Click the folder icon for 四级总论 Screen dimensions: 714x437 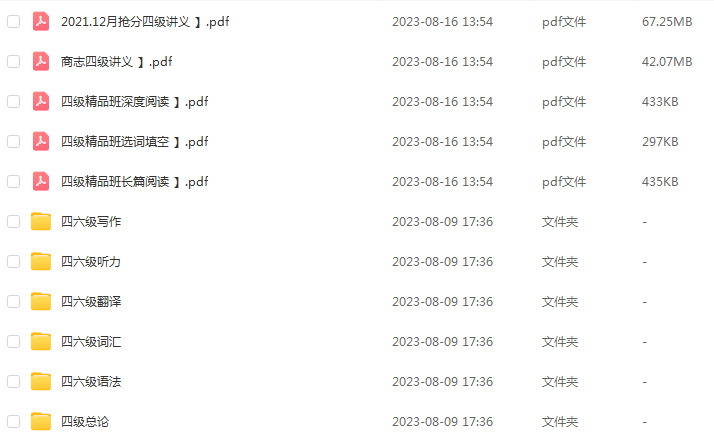click(41, 422)
